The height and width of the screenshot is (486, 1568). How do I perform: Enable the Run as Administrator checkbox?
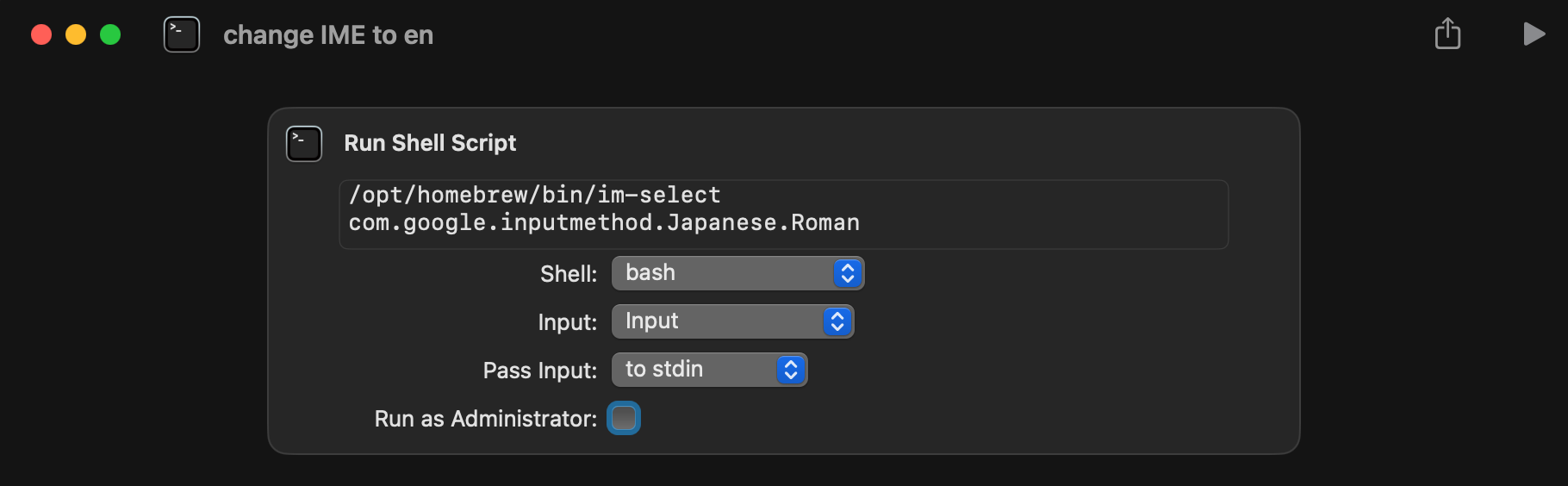[624, 419]
